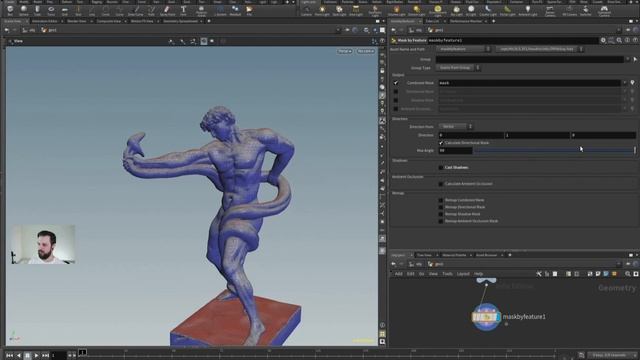Enable the Cast Shadows checkbox
Screen dimensions: 640x360
coord(441,167)
